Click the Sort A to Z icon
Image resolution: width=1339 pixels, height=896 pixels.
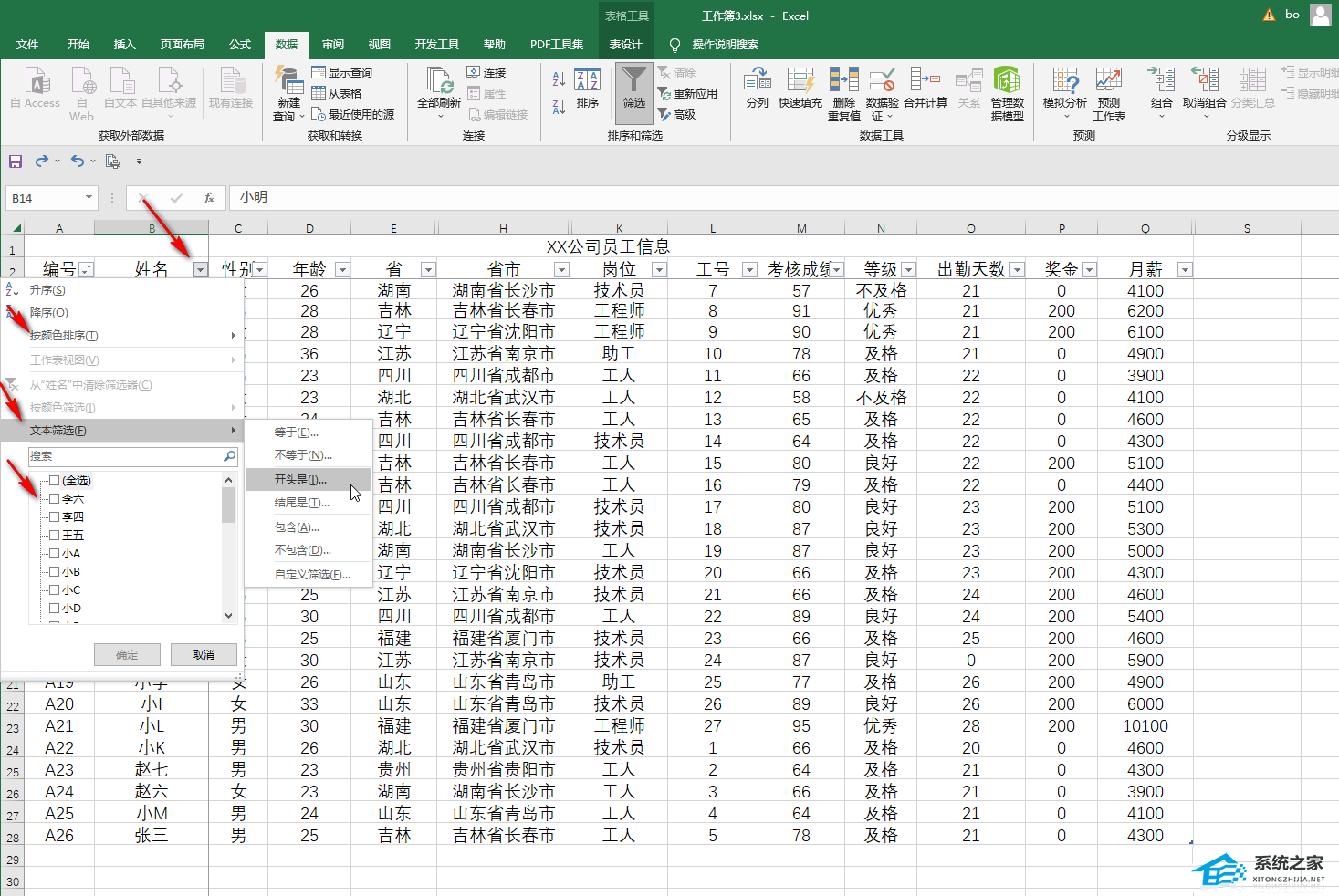[x=559, y=80]
